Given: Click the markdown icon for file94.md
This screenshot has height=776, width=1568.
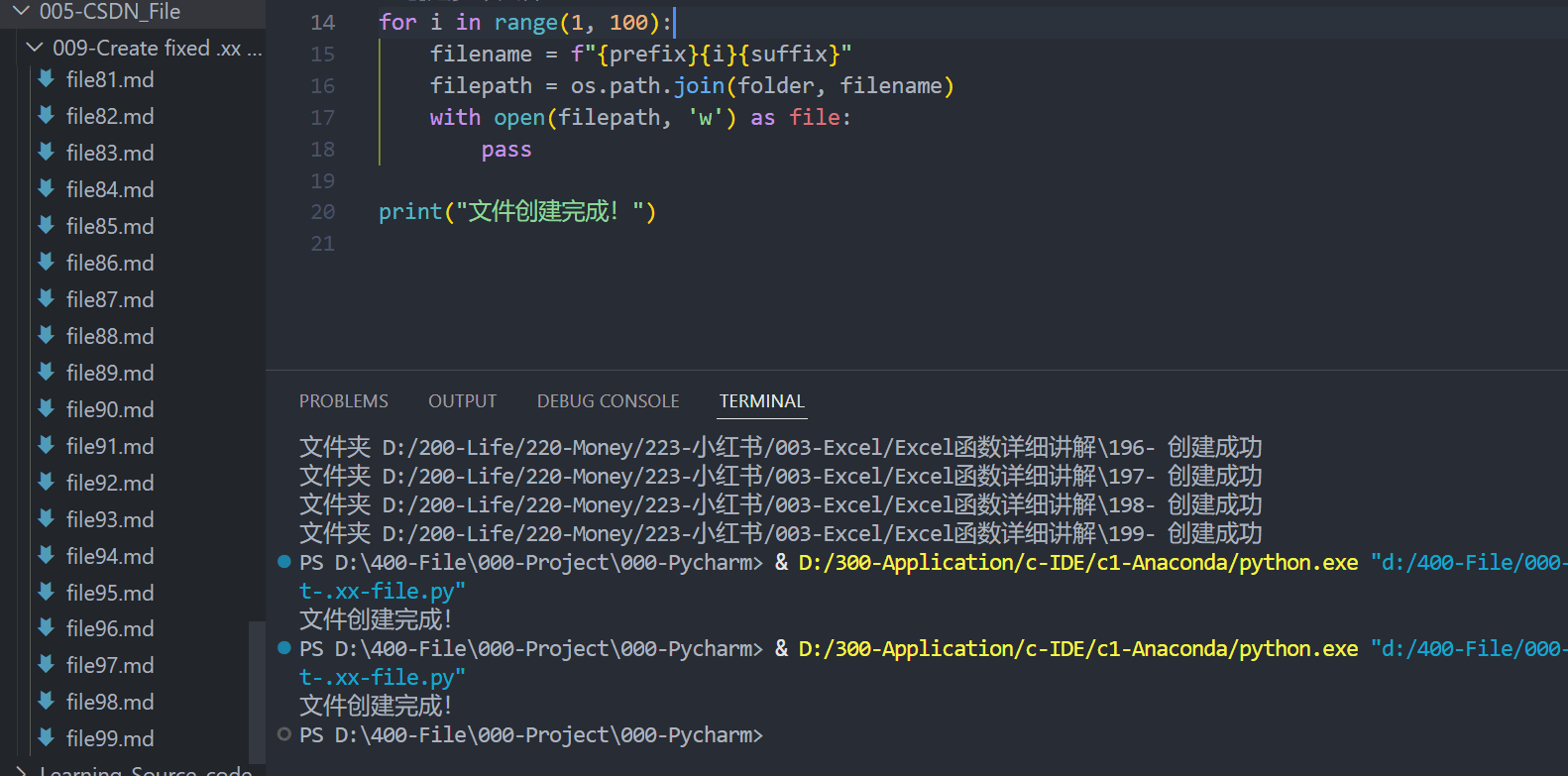Looking at the screenshot, I should point(46,556).
